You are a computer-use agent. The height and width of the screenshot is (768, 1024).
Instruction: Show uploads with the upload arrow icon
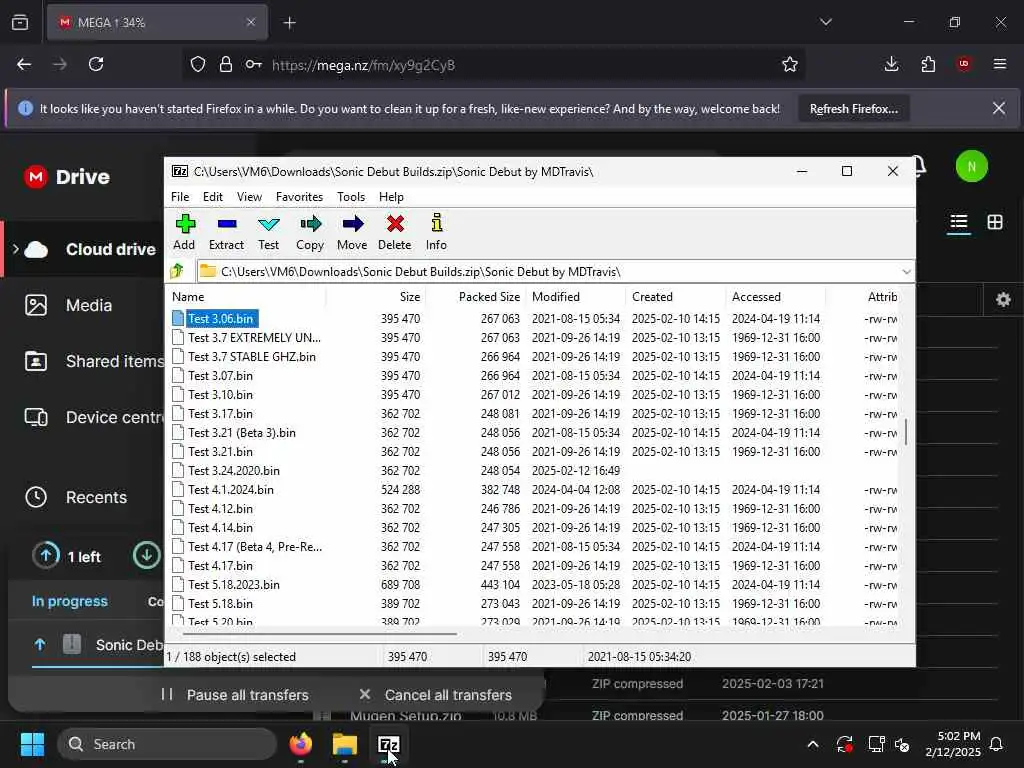[x=46, y=556]
